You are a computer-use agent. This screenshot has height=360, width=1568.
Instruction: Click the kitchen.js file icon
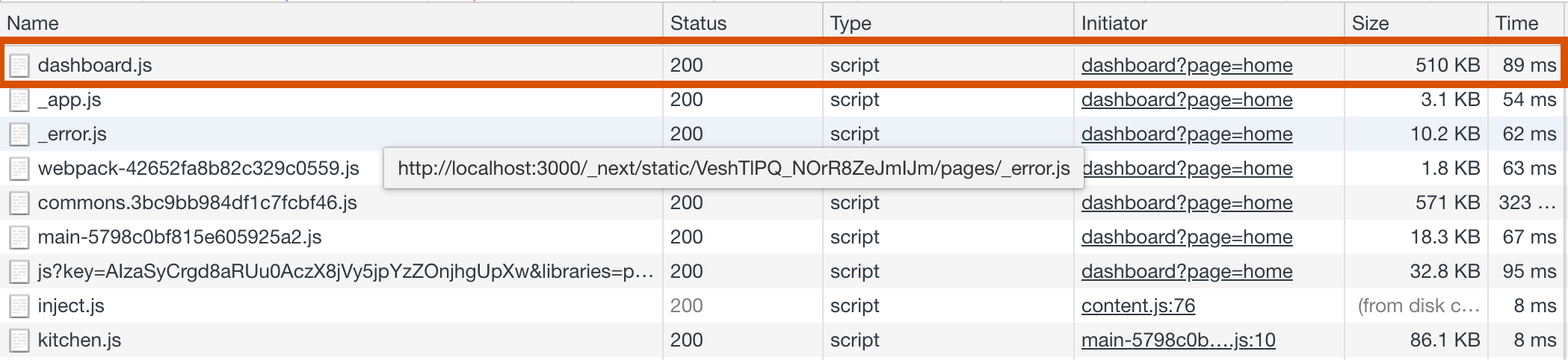pos(19,340)
